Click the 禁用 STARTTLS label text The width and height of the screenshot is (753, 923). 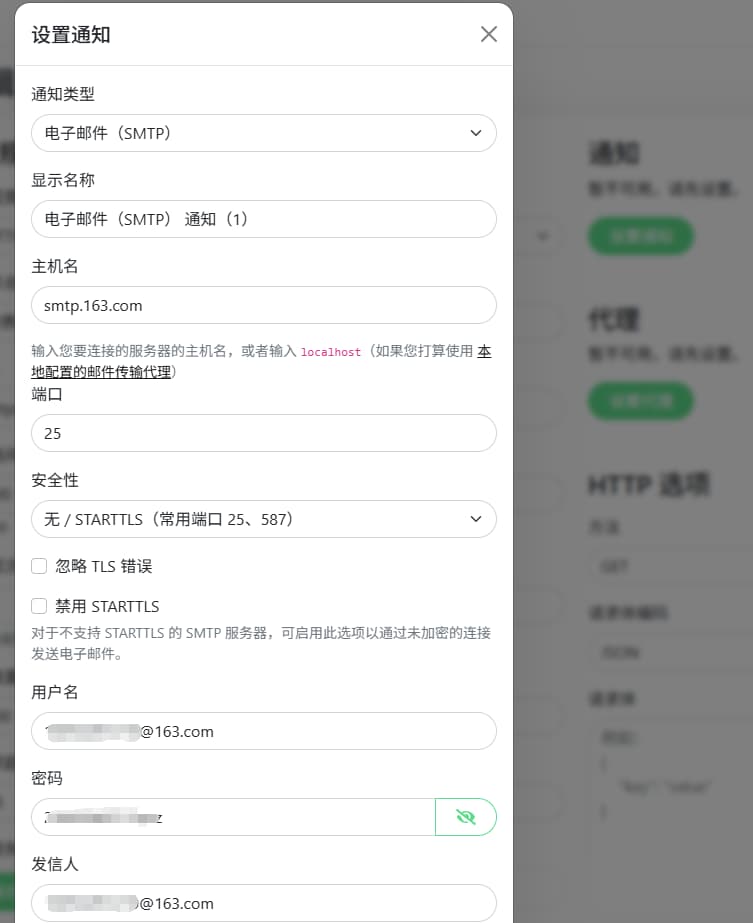tap(107, 606)
